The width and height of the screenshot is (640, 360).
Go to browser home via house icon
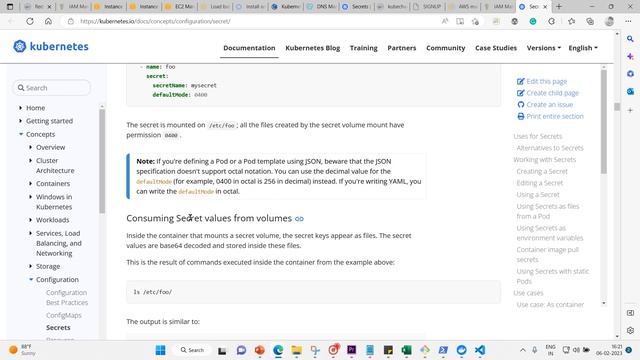(48, 21)
